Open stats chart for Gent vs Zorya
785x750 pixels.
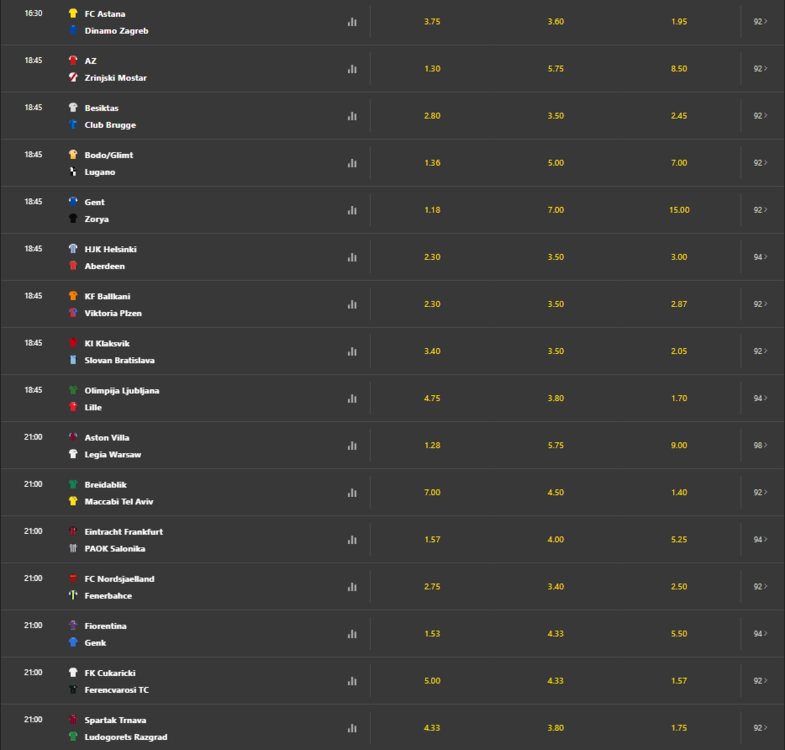352,210
